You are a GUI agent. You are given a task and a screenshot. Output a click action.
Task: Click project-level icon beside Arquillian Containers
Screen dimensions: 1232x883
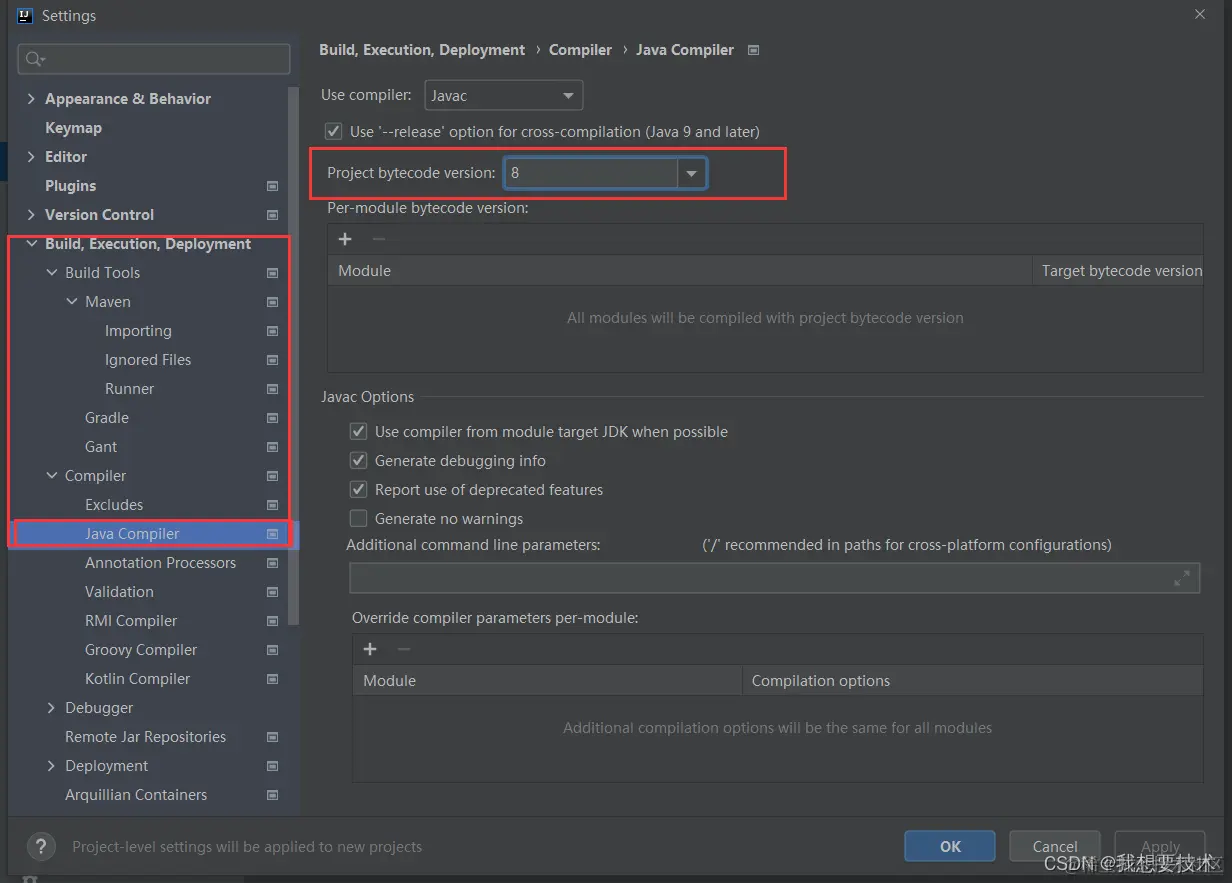click(x=272, y=795)
